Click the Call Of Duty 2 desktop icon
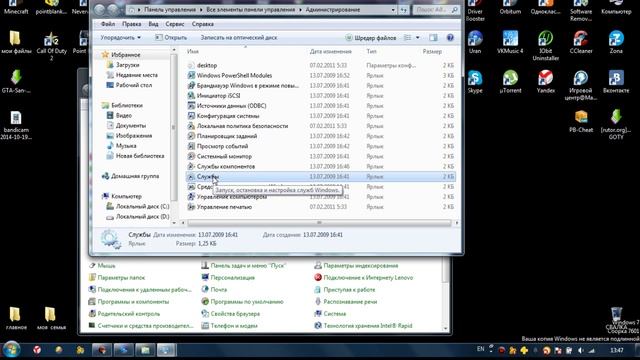Image resolution: width=640 pixels, height=360 pixels. click(x=51, y=46)
